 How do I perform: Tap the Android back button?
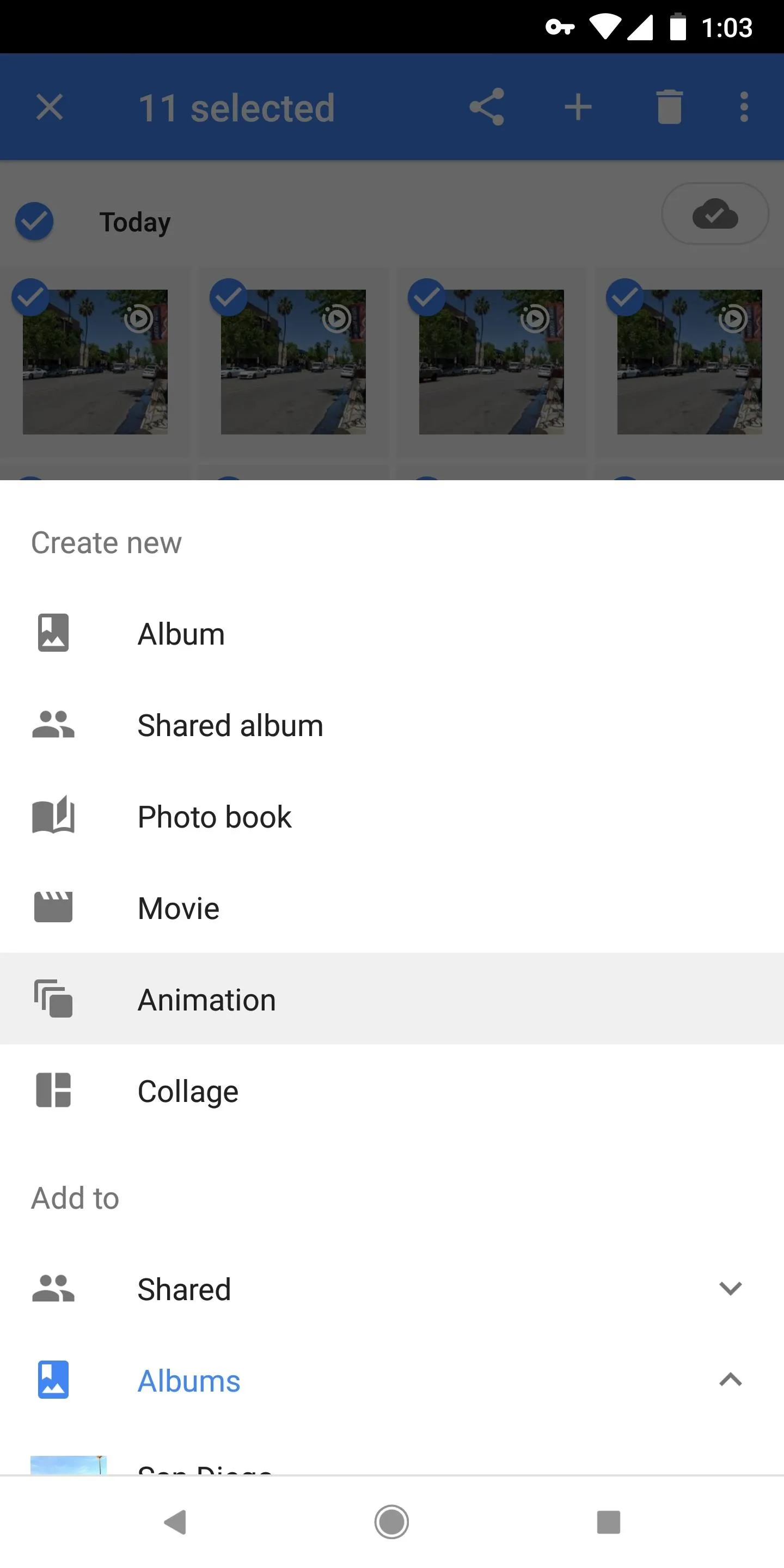point(175,1522)
